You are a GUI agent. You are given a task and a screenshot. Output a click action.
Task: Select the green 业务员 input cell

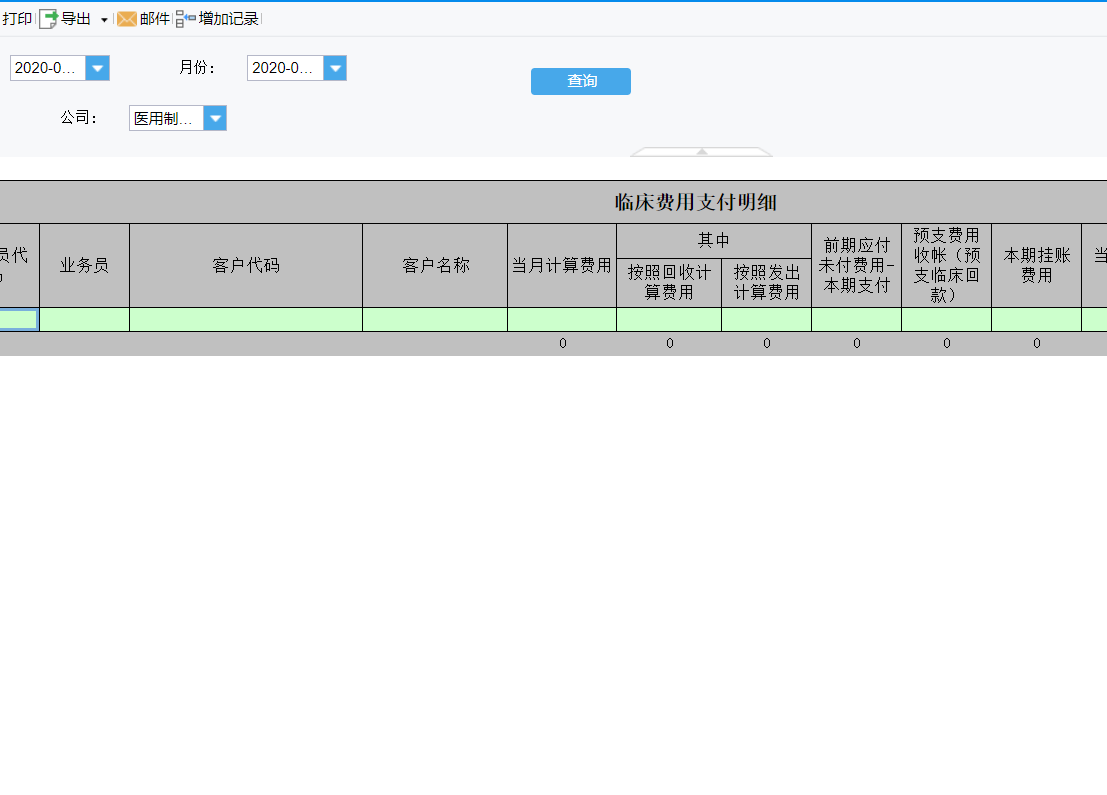84,320
